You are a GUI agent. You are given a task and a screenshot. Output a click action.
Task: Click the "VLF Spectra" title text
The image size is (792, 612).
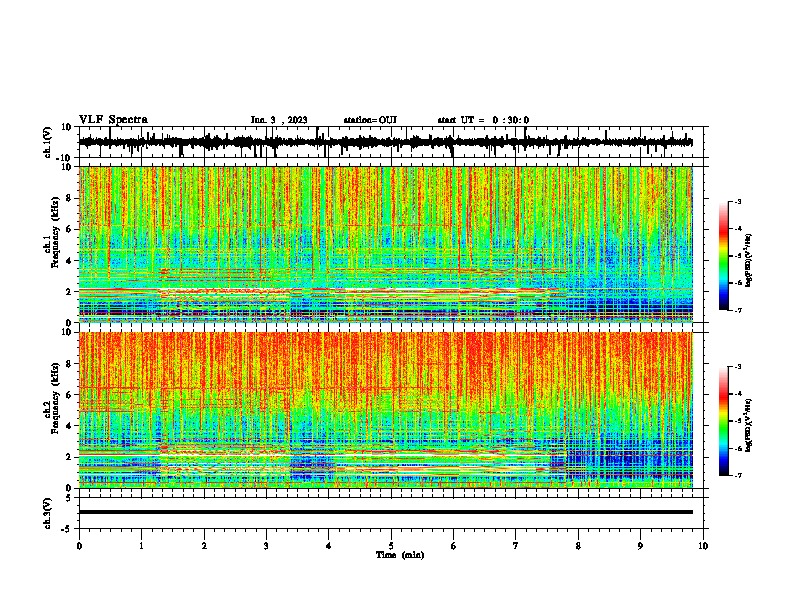113,120
